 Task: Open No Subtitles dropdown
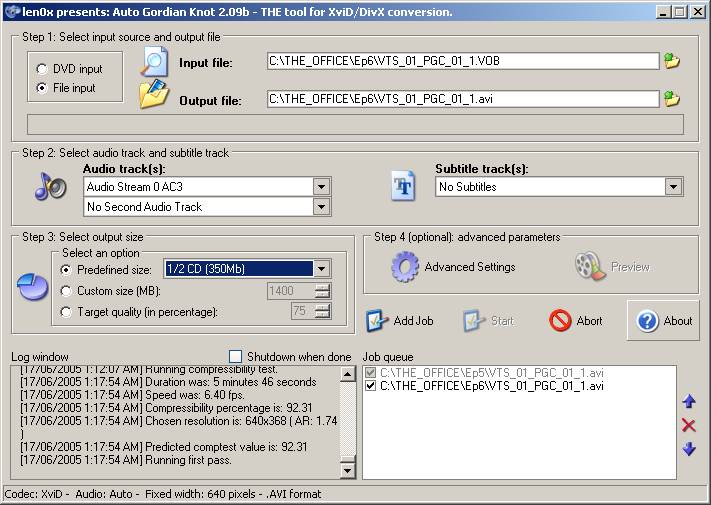[674, 186]
